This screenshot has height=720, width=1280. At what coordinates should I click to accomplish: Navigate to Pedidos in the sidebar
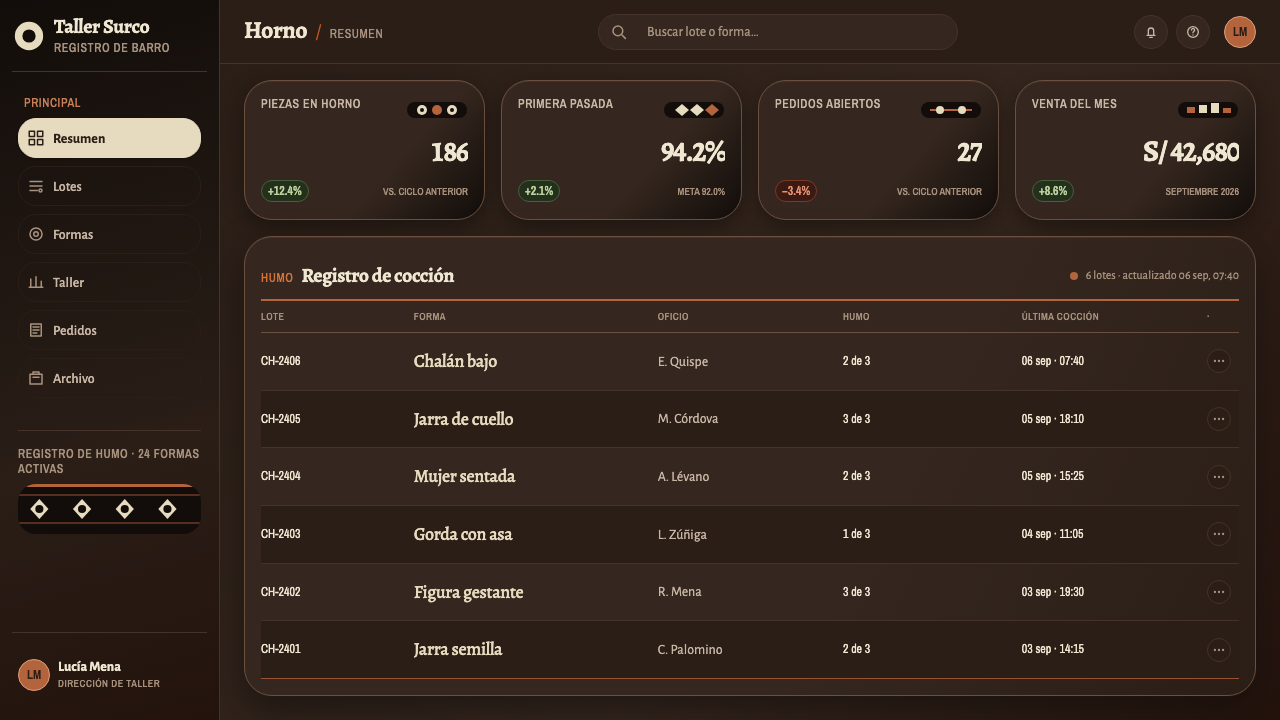pyautogui.click(x=109, y=330)
